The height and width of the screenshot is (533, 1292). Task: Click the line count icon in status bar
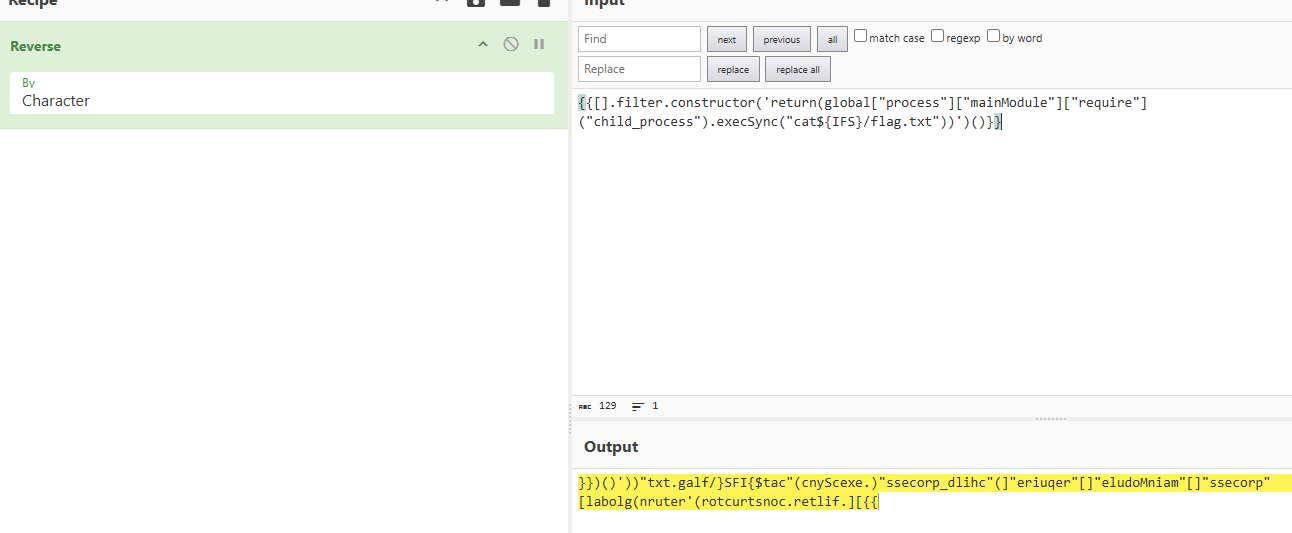pyautogui.click(x=637, y=406)
